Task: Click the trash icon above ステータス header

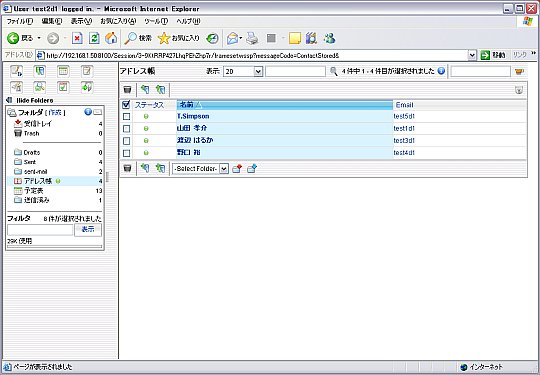Action: 127,90
